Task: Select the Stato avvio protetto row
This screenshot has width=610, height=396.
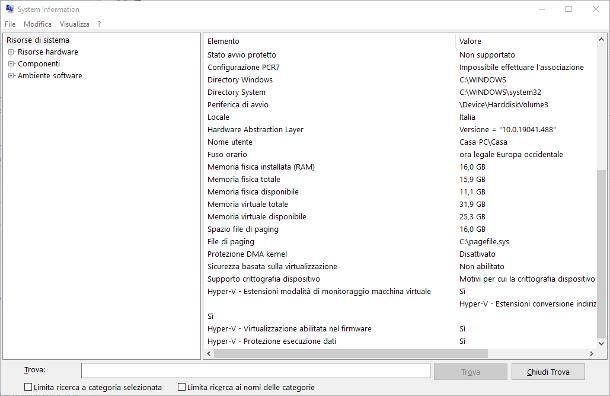Action: pyautogui.click(x=400, y=55)
